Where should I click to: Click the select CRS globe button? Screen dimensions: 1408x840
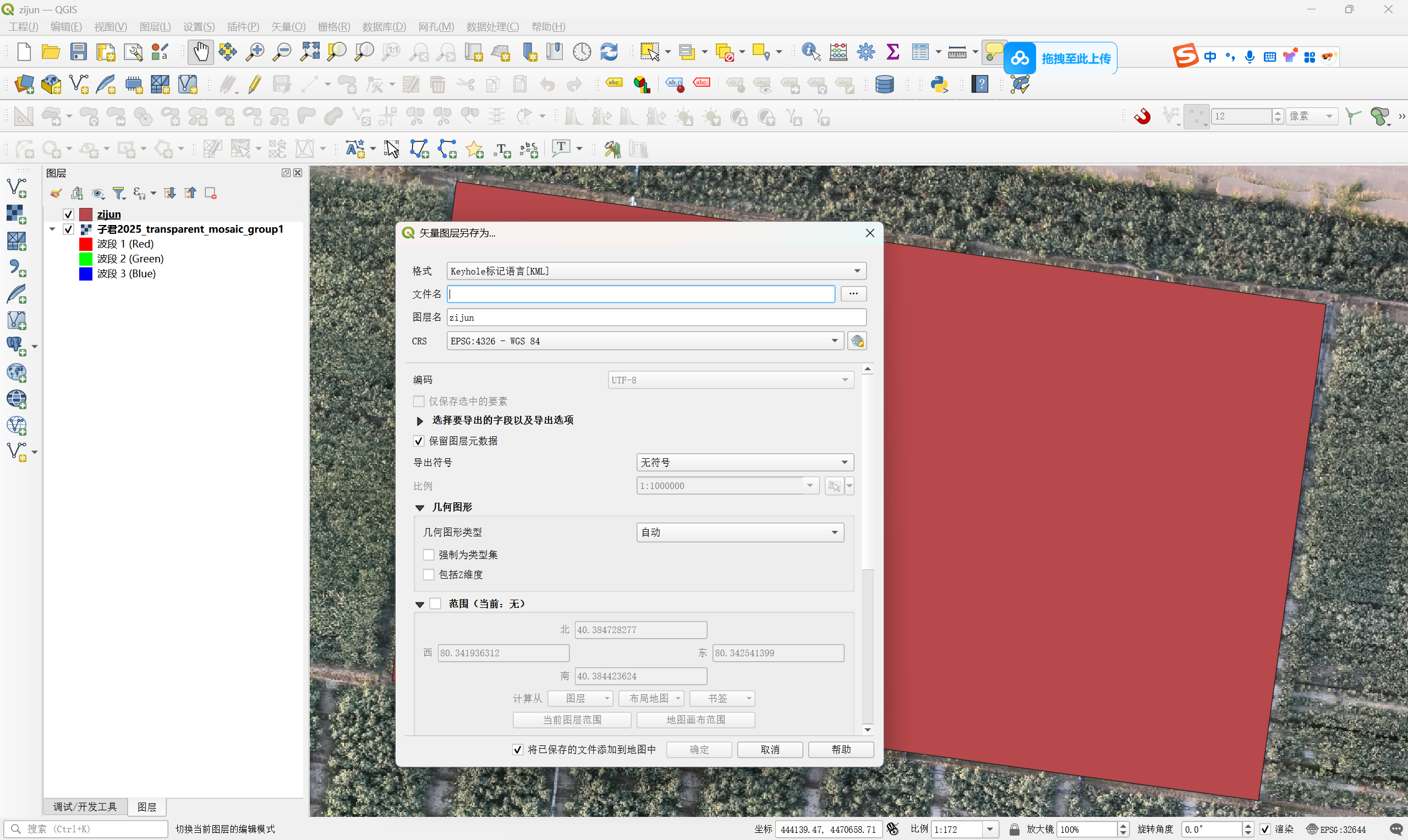857,341
